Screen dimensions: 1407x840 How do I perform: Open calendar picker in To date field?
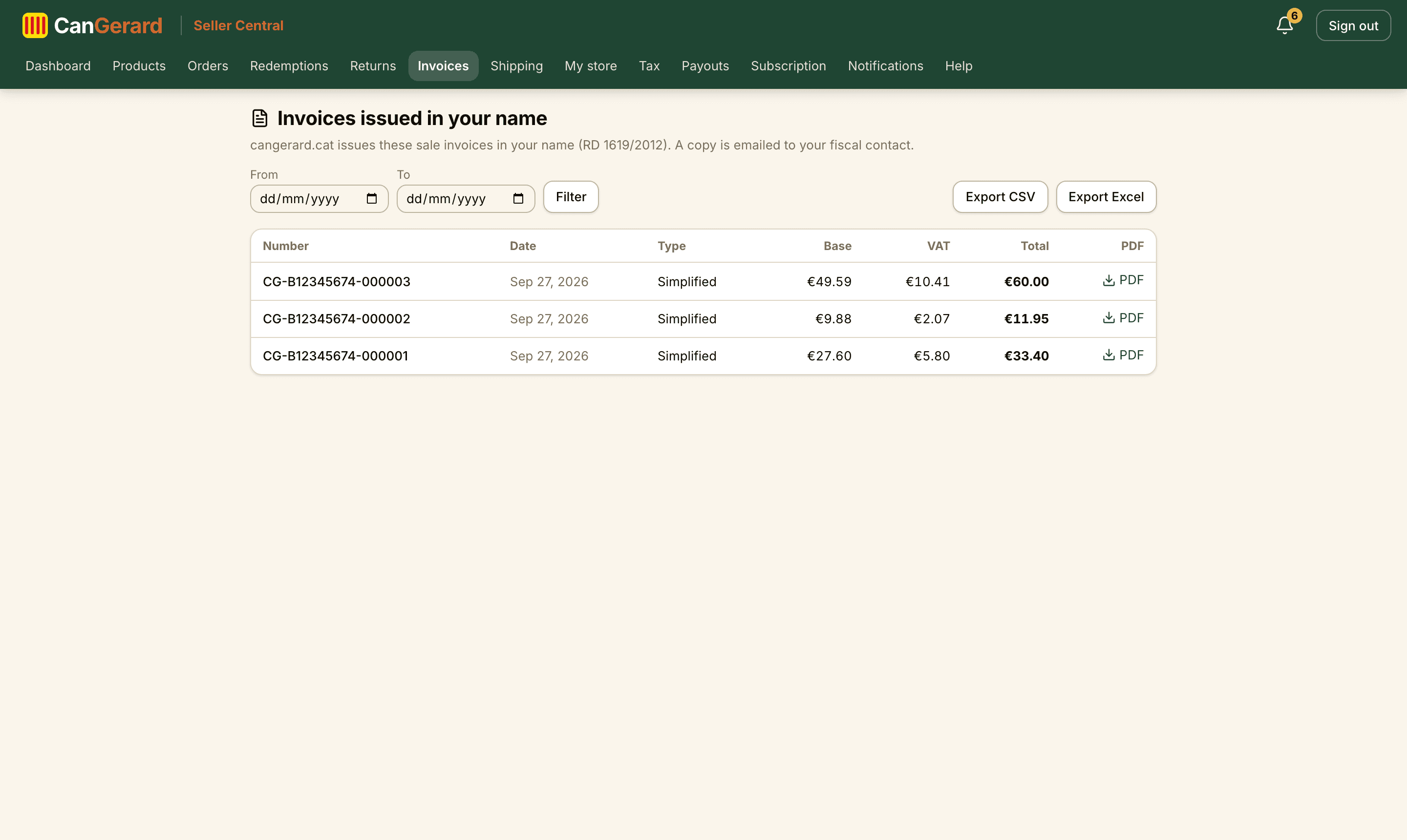(x=518, y=199)
